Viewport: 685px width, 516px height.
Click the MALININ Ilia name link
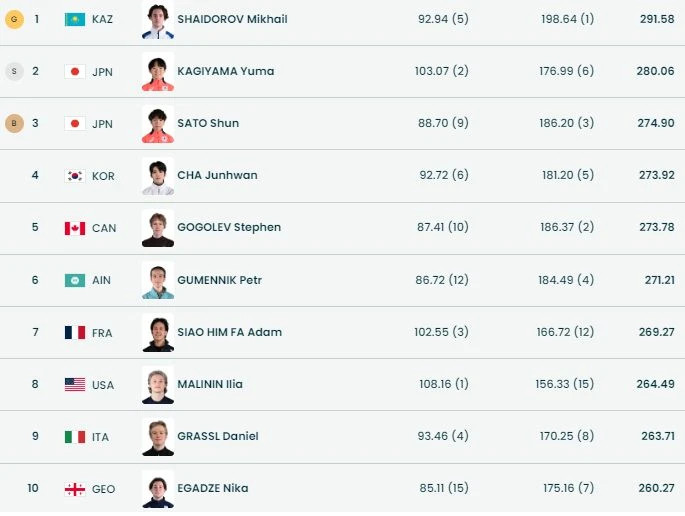point(209,384)
